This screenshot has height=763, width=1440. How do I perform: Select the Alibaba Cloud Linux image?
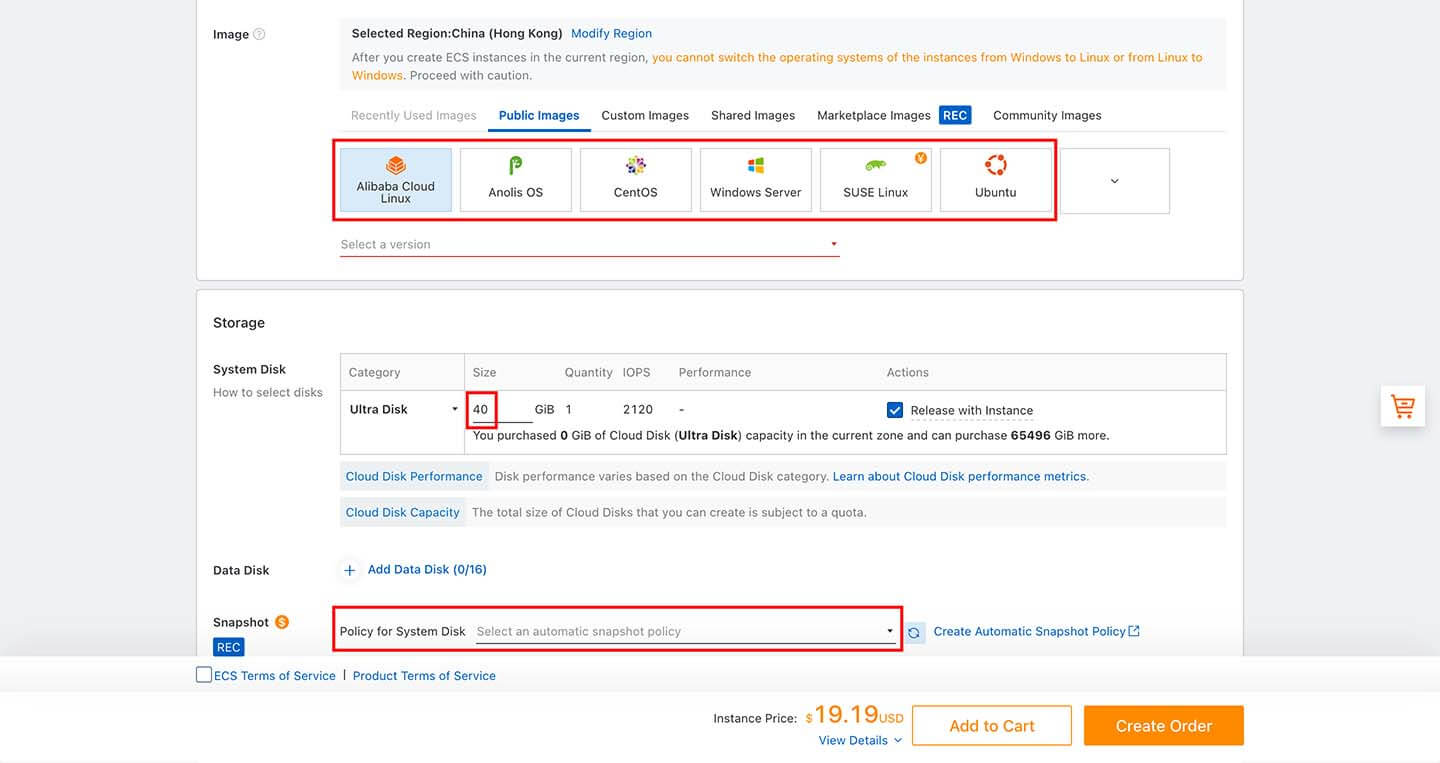pos(396,180)
